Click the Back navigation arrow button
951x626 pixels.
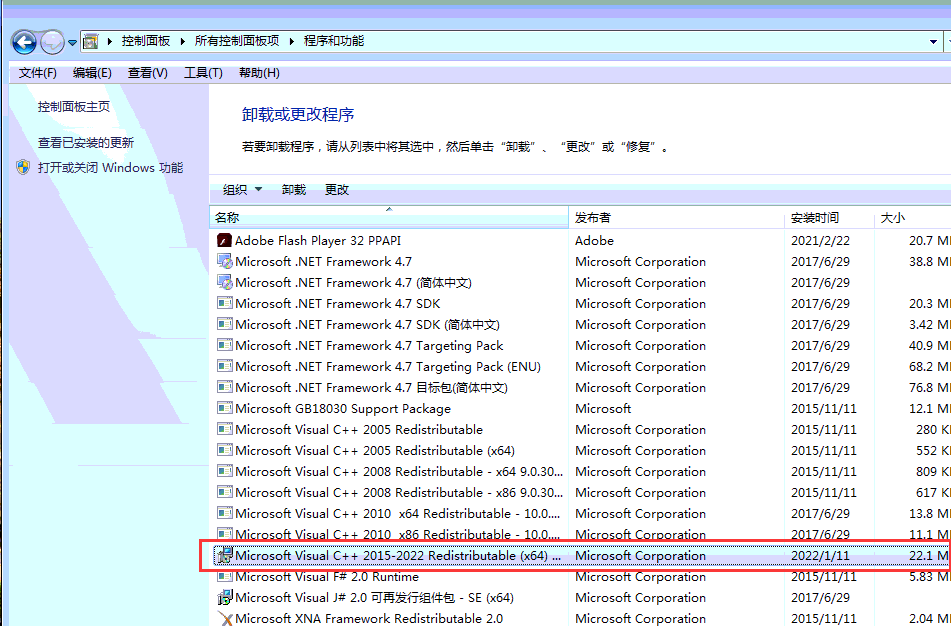(24, 42)
